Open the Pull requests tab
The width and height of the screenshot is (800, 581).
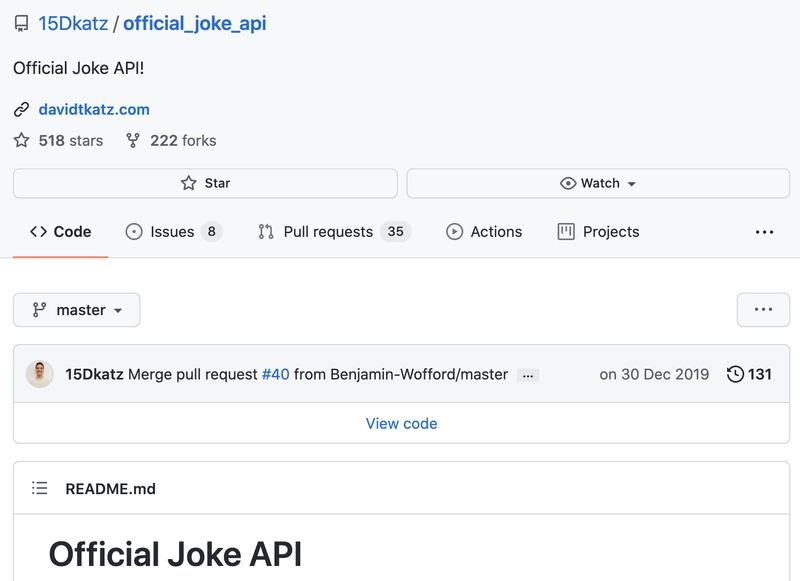tap(334, 232)
